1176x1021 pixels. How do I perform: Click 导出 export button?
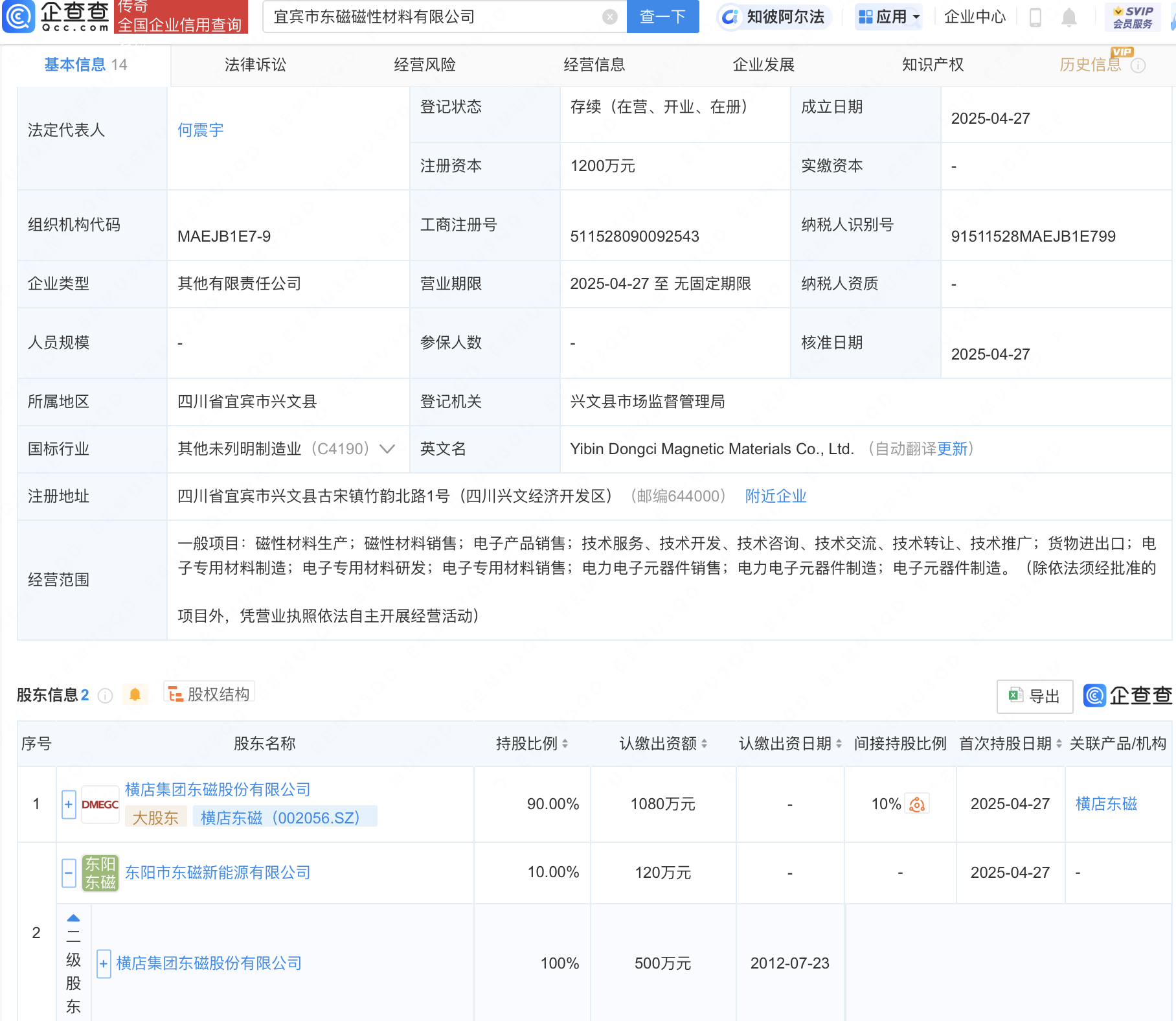[1035, 696]
